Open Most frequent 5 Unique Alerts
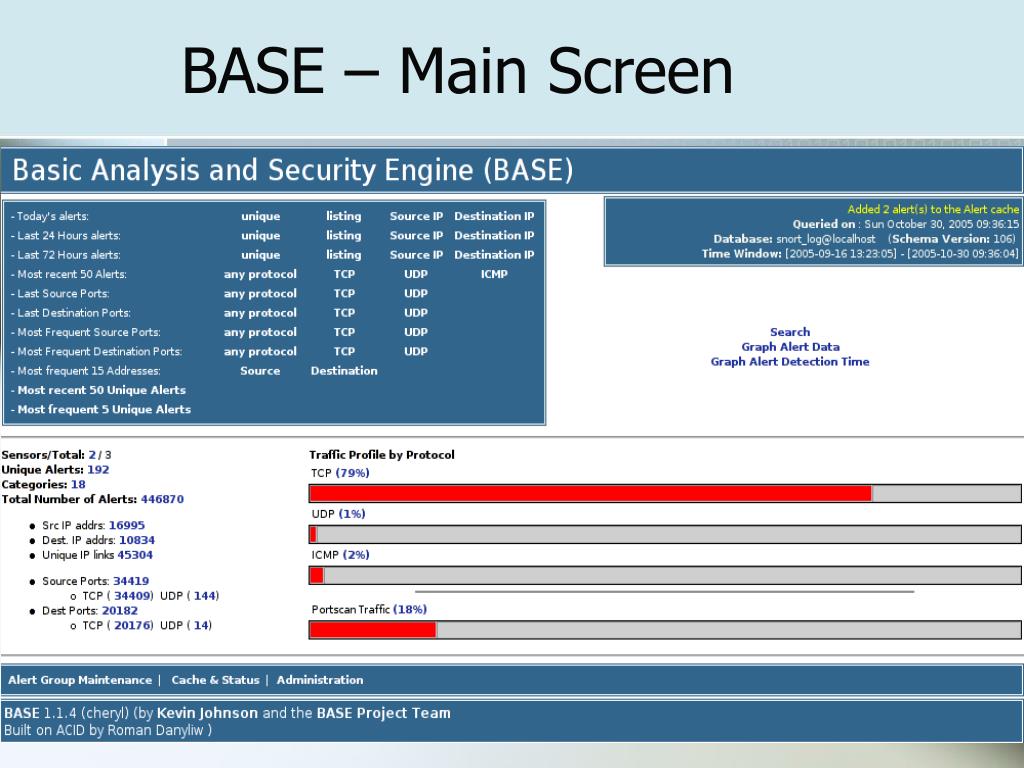 (104, 409)
